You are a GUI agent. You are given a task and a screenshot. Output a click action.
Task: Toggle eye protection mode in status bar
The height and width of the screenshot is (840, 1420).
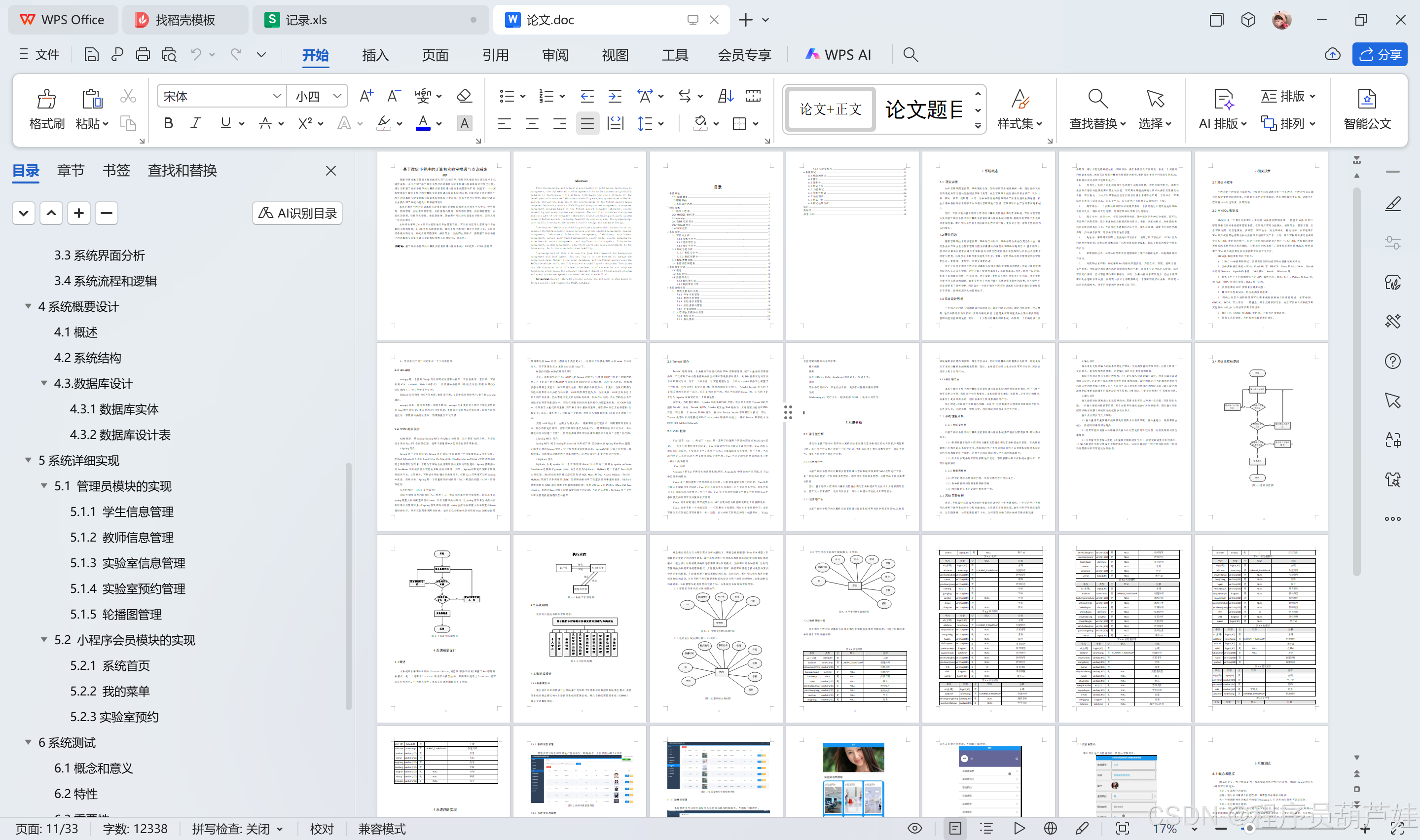tap(914, 829)
